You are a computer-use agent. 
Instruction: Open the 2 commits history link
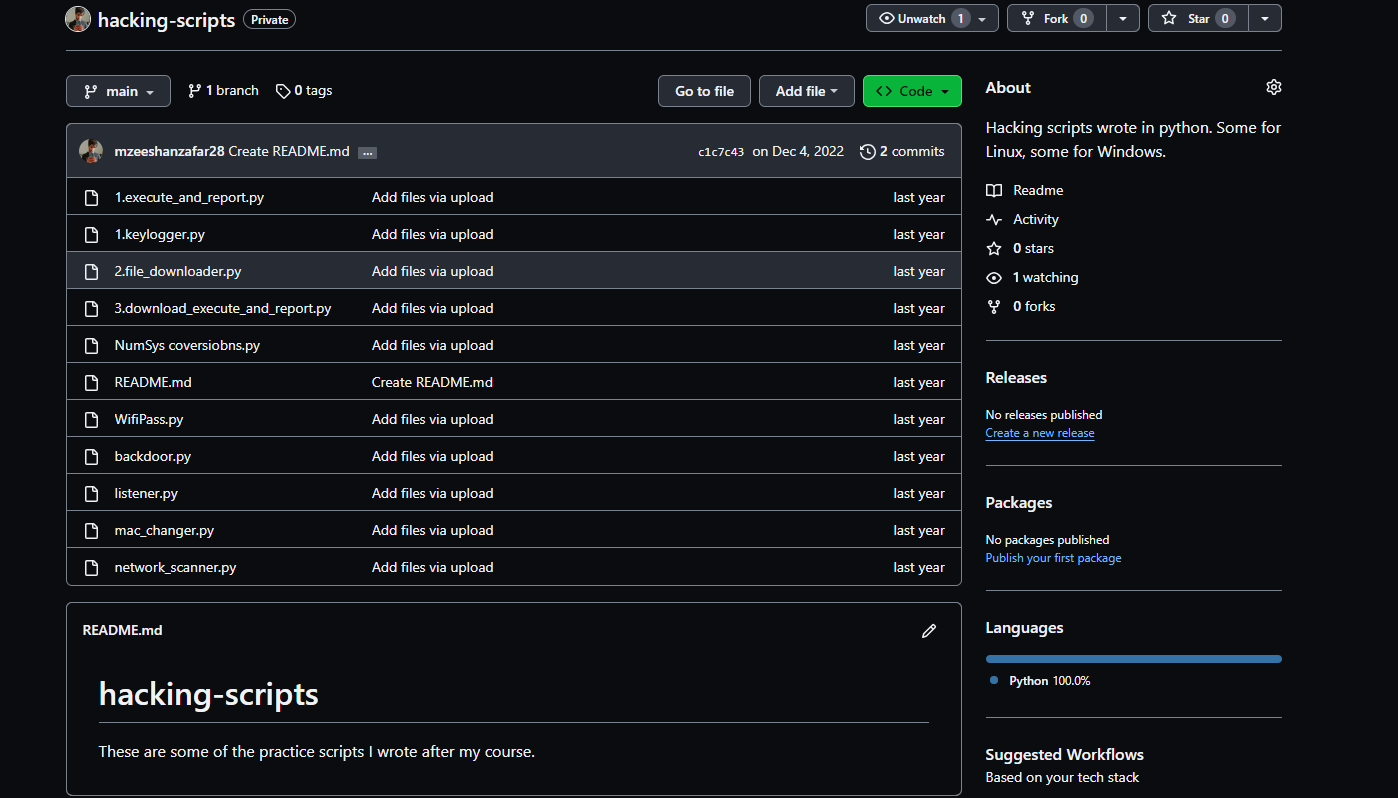902,152
